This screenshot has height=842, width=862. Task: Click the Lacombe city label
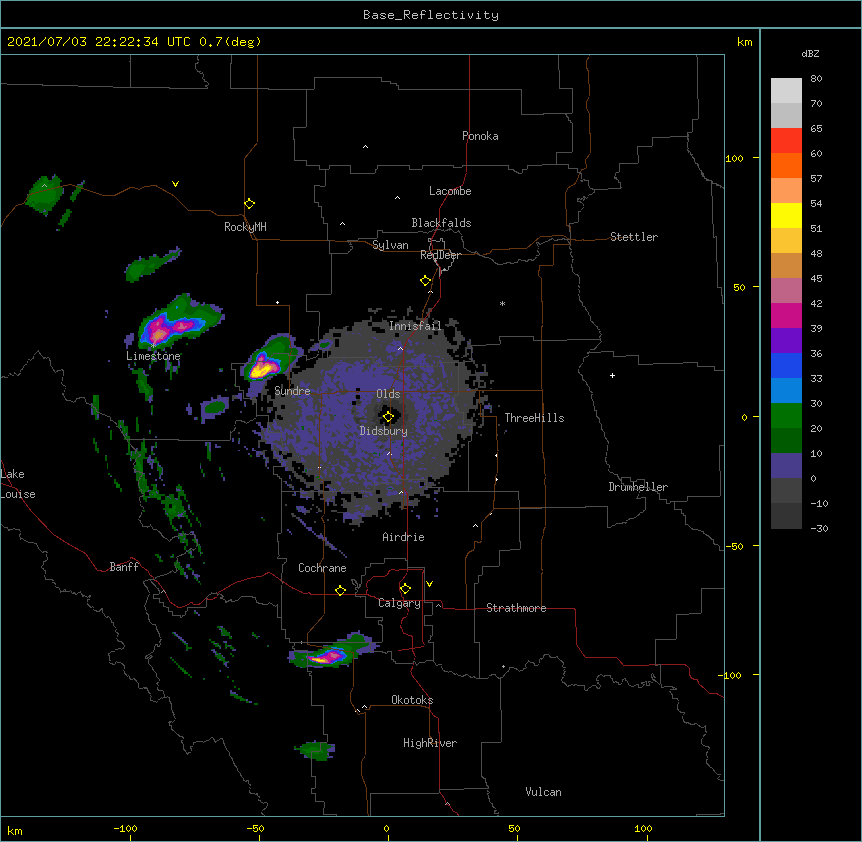(x=450, y=191)
